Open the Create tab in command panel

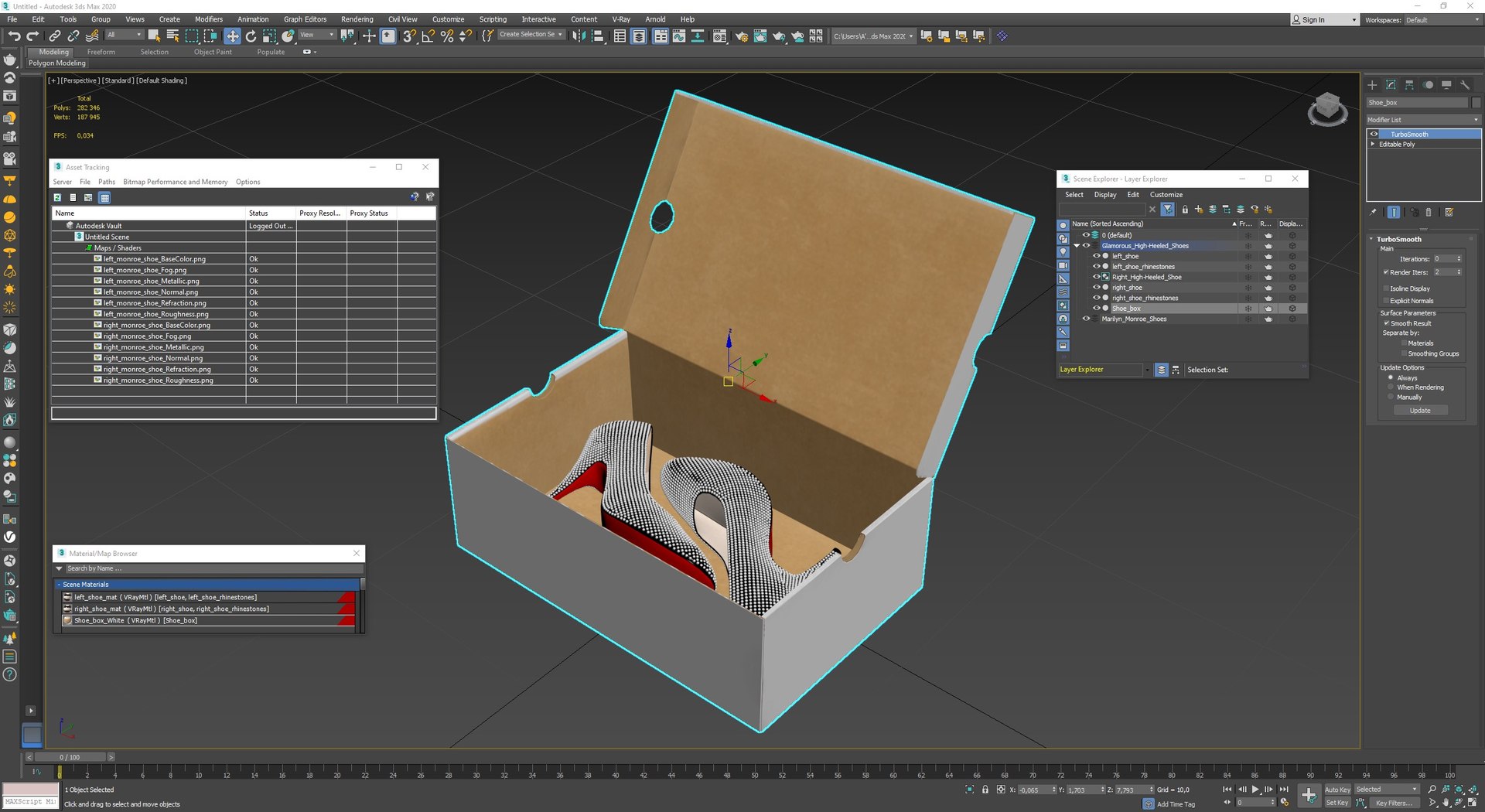point(1372,85)
